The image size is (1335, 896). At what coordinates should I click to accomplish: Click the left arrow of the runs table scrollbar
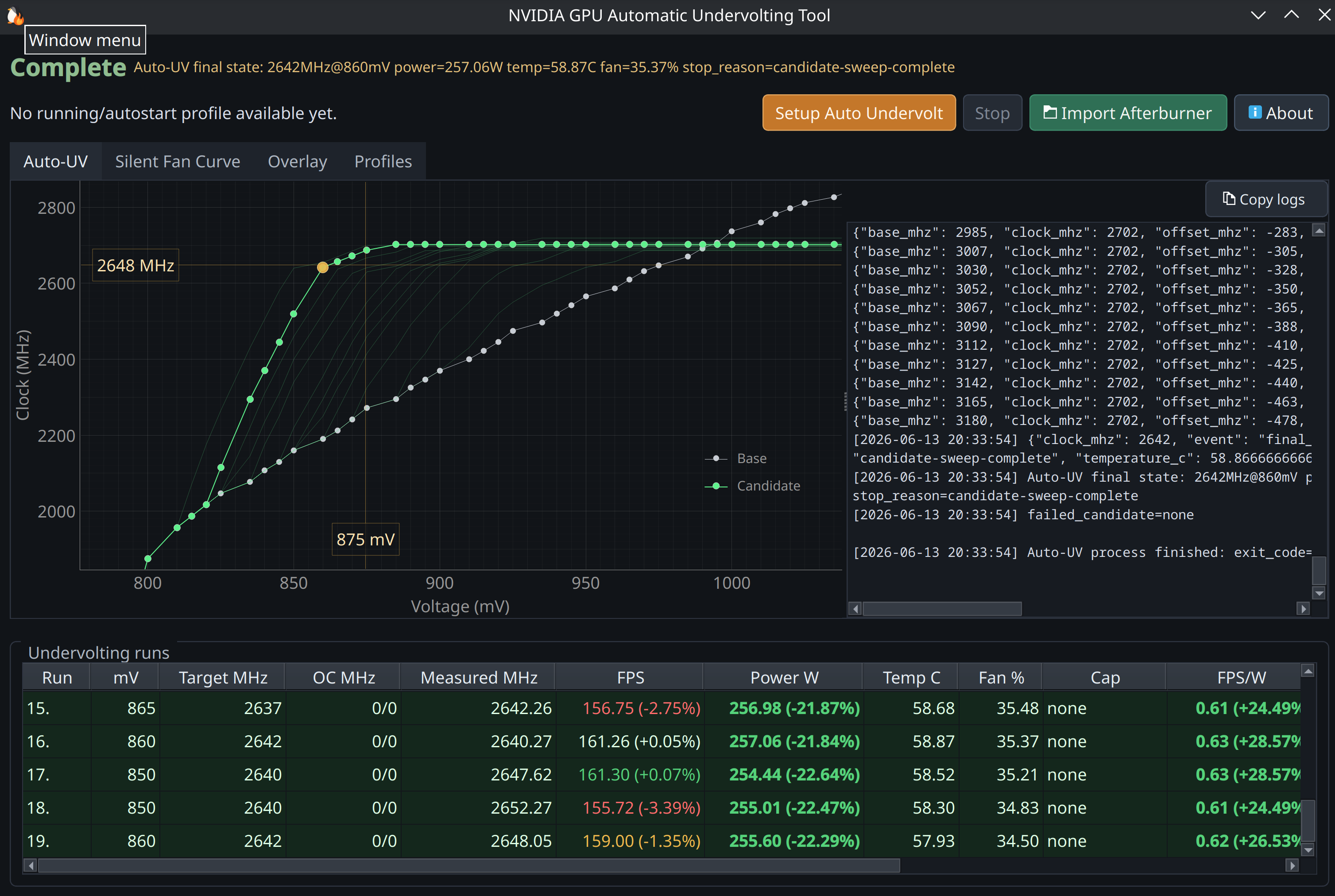pos(31,866)
